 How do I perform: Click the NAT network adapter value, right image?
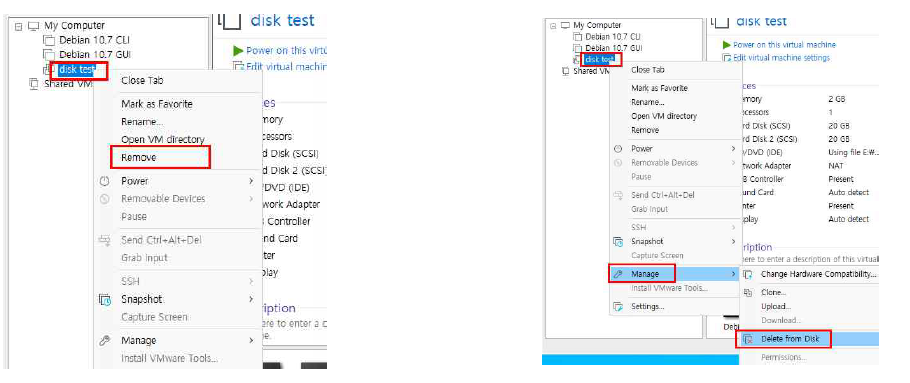point(835,166)
